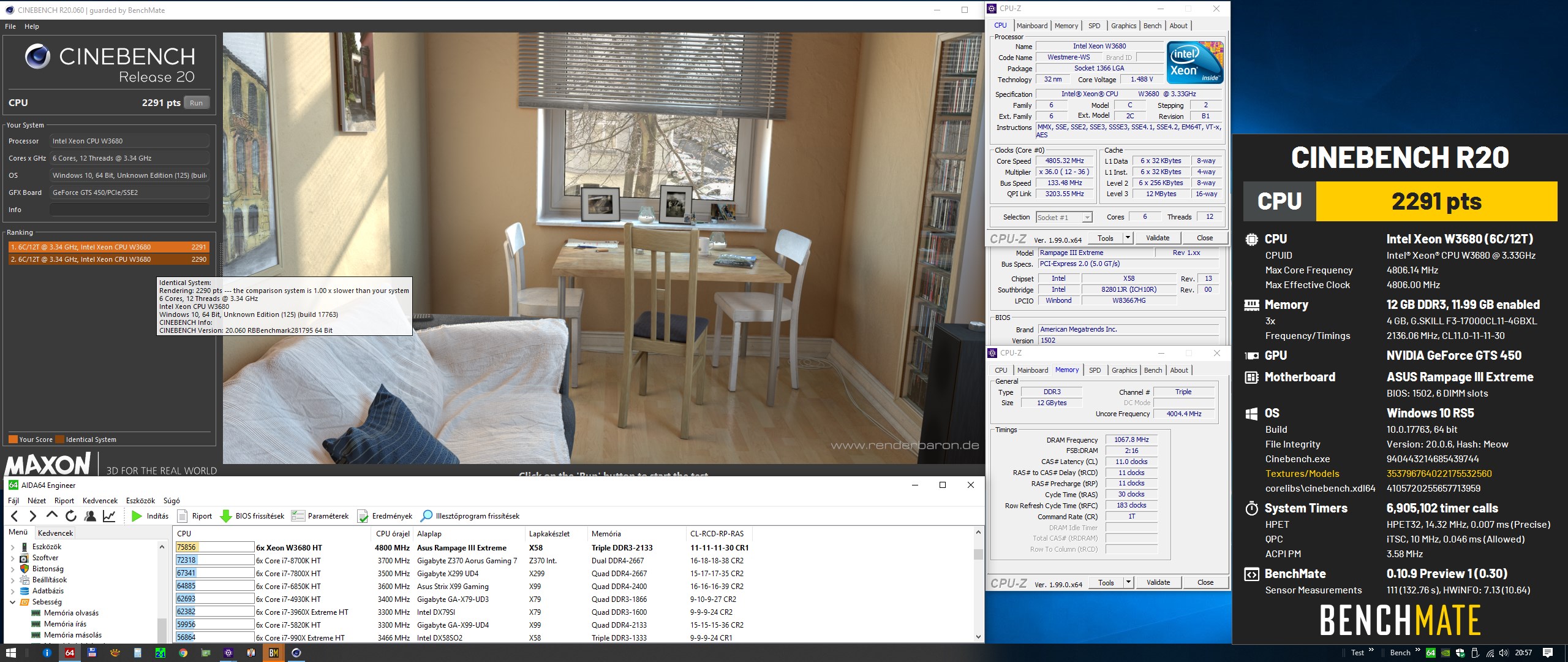Click Validate in CPU-Z processor window
Image resolution: width=1568 pixels, height=662 pixels.
tap(1158, 238)
